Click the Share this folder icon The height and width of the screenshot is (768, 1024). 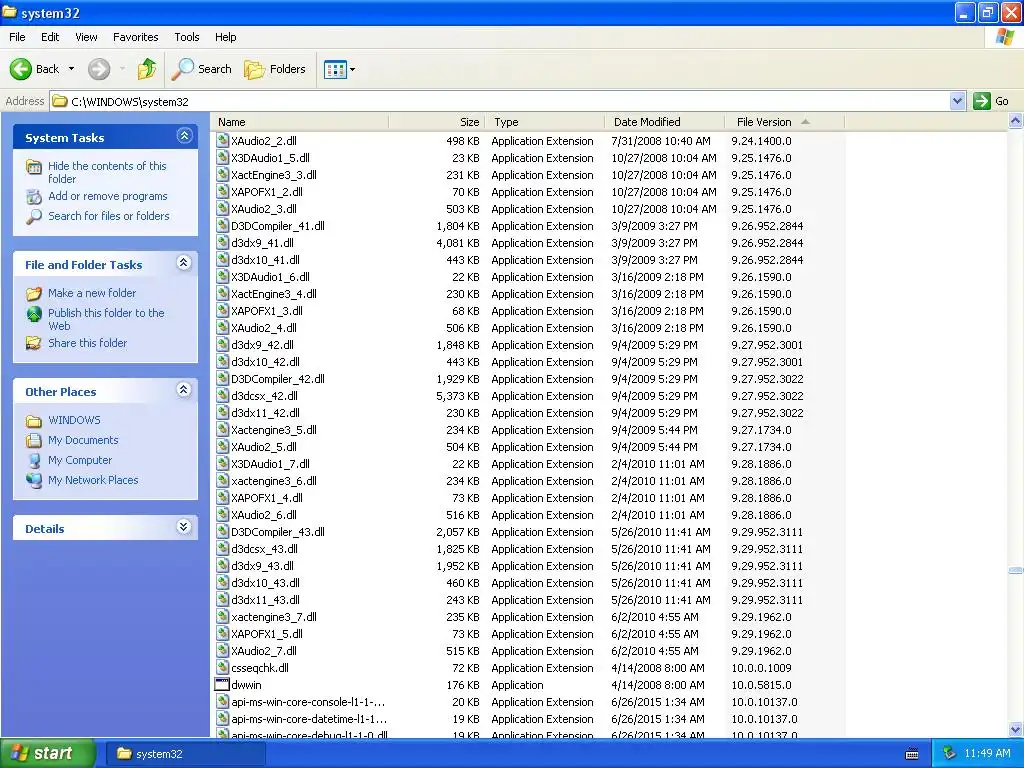[x=34, y=343]
